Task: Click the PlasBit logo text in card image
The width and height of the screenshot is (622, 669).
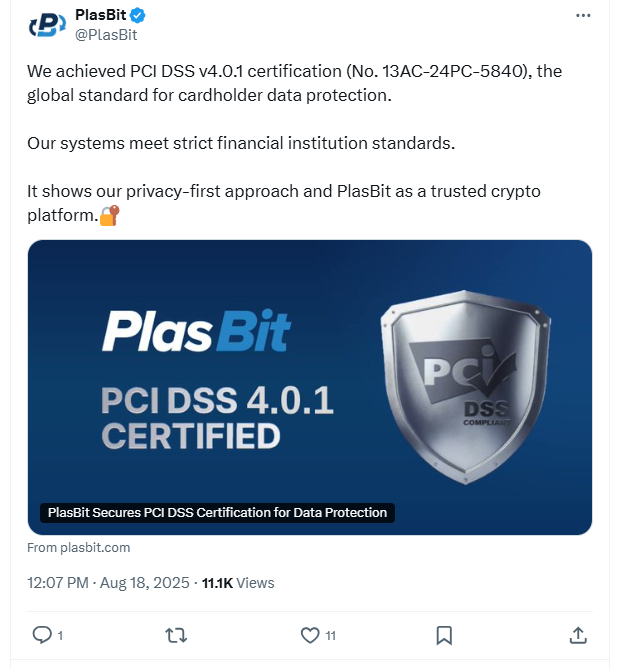Action: [x=196, y=331]
